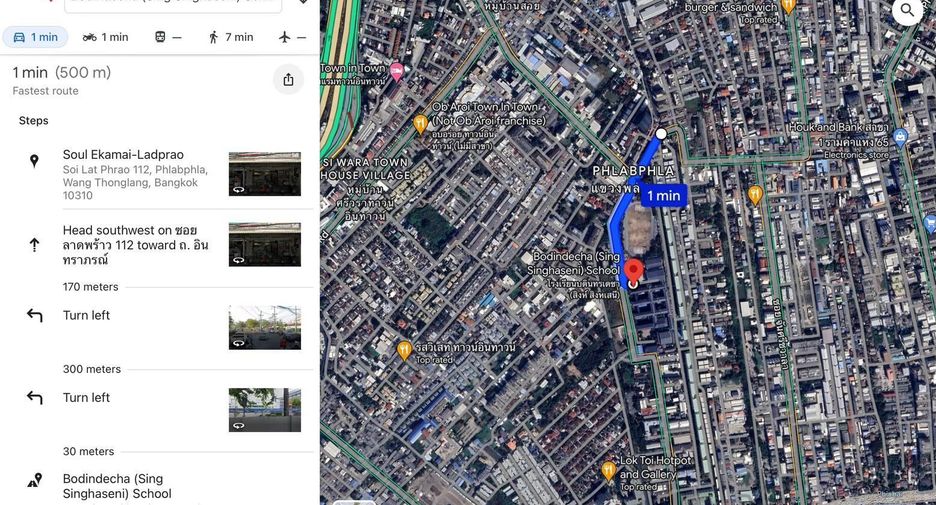936x505 pixels.
Task: Open street view thumbnail for Head southwest step
Action: tap(264, 244)
